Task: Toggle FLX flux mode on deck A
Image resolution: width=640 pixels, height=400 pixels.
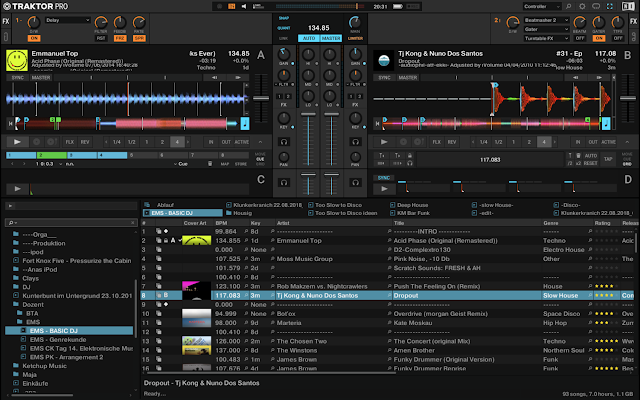Action: [70, 142]
